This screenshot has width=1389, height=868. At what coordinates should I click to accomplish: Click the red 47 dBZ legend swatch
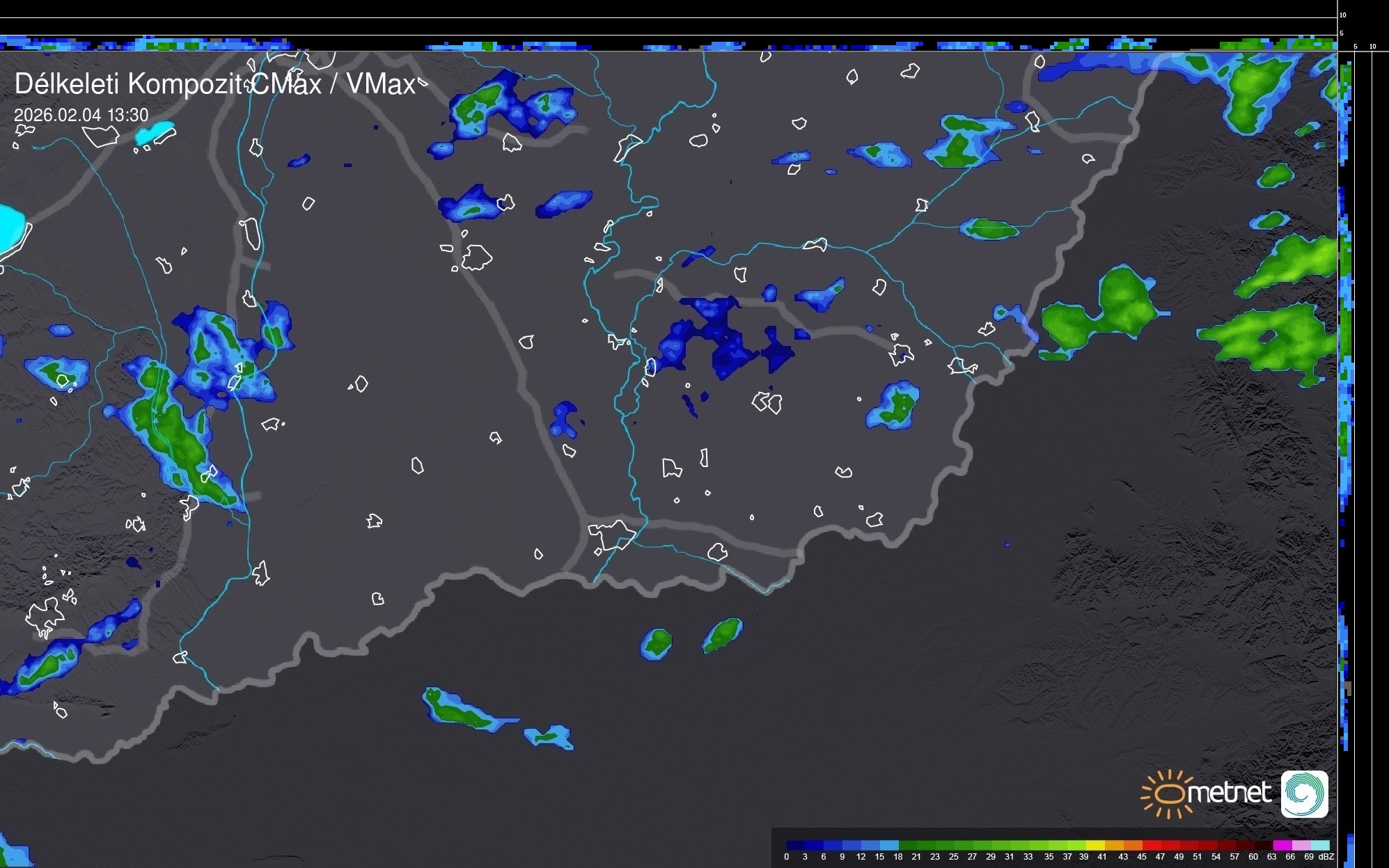(1170, 845)
